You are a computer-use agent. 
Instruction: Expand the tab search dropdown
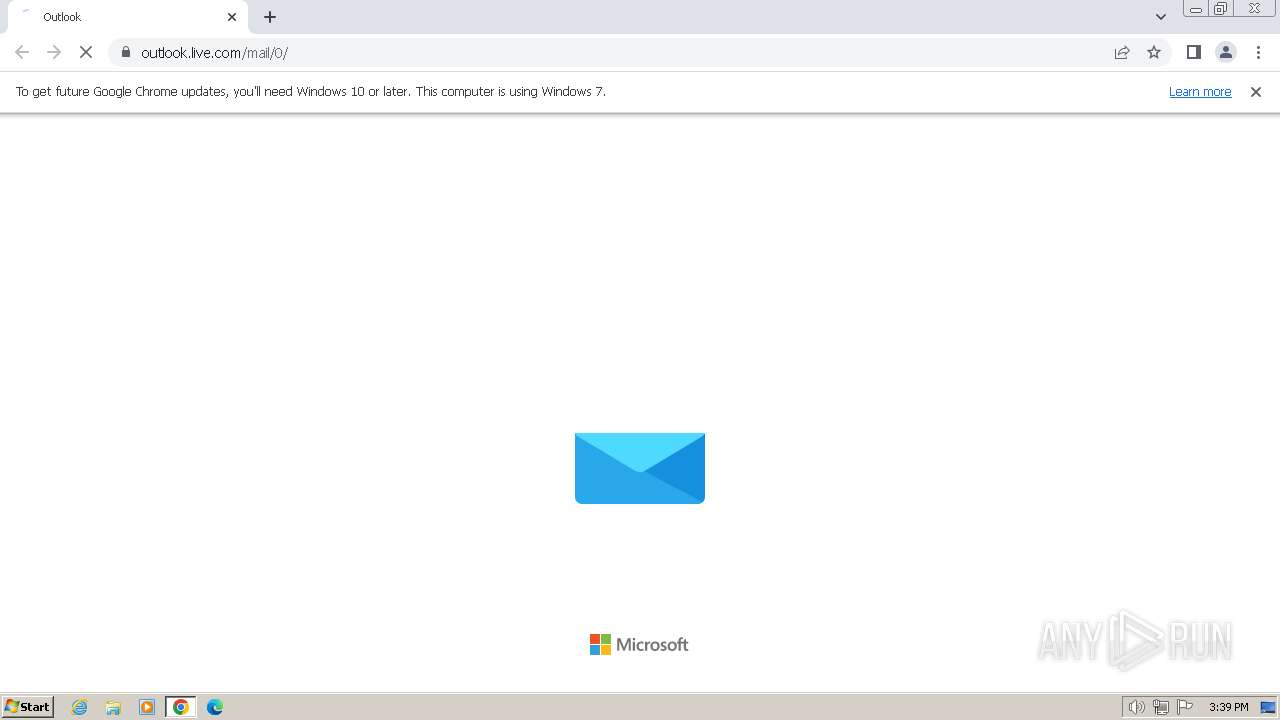1161,17
